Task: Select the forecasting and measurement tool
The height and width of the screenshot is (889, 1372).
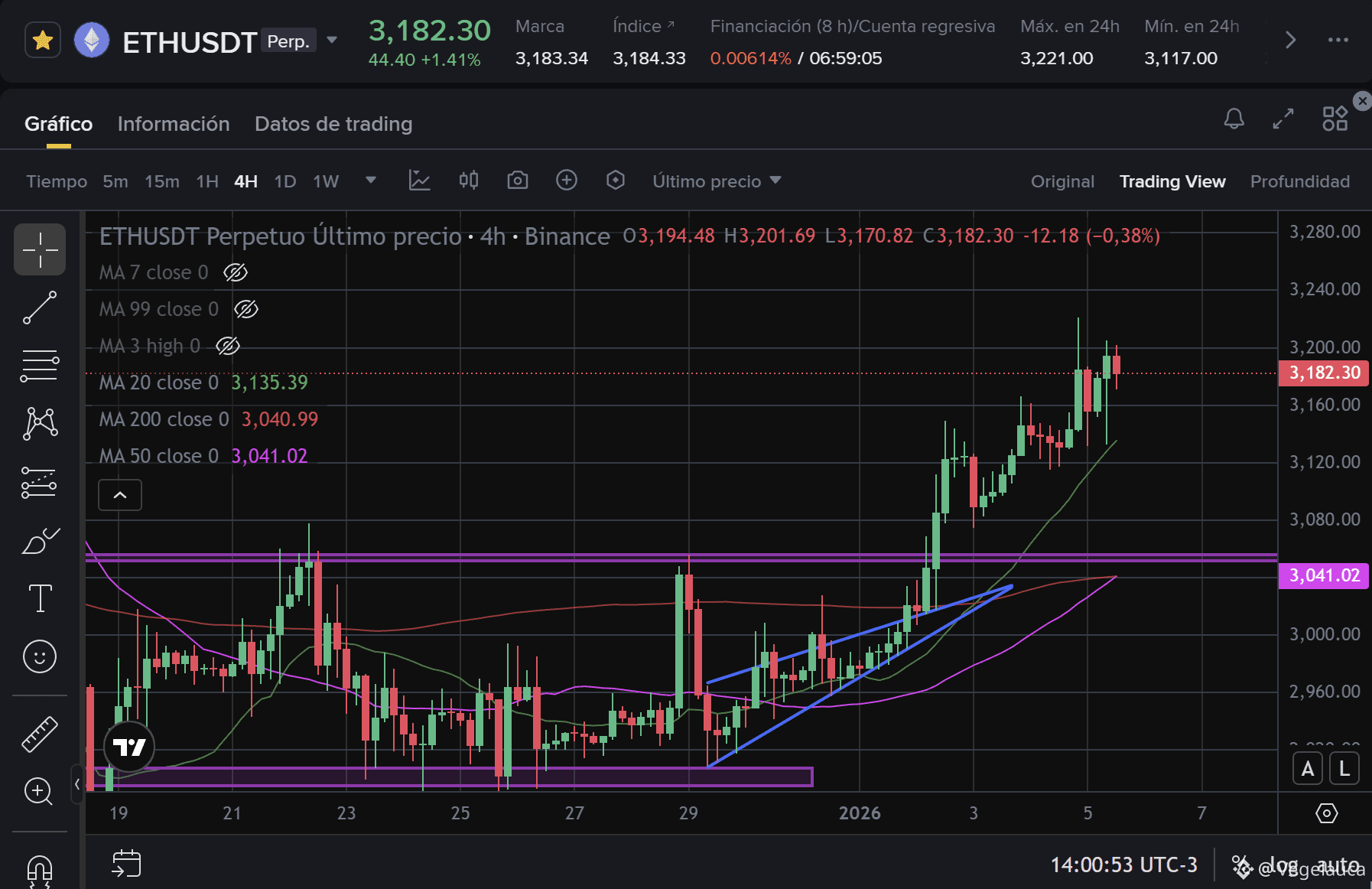Action: pos(40,482)
